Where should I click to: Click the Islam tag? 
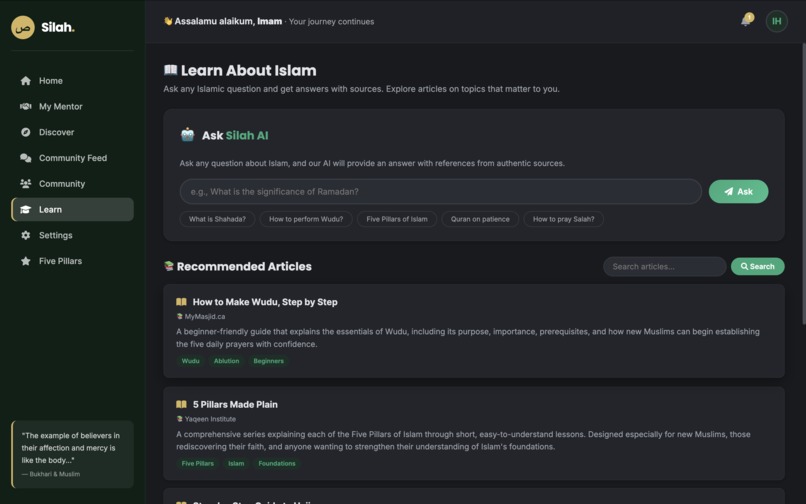coord(236,463)
